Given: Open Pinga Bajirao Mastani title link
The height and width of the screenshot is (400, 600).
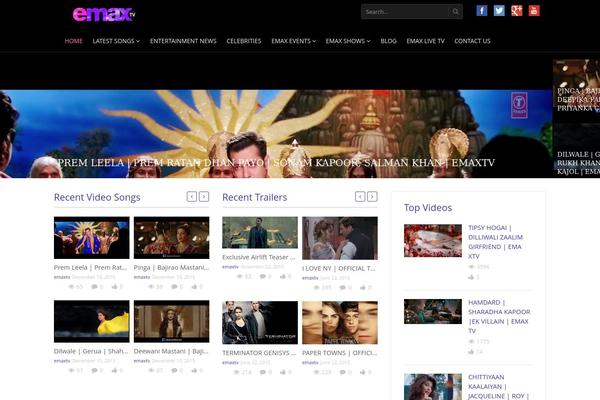Looking at the screenshot, I should 171,267.
